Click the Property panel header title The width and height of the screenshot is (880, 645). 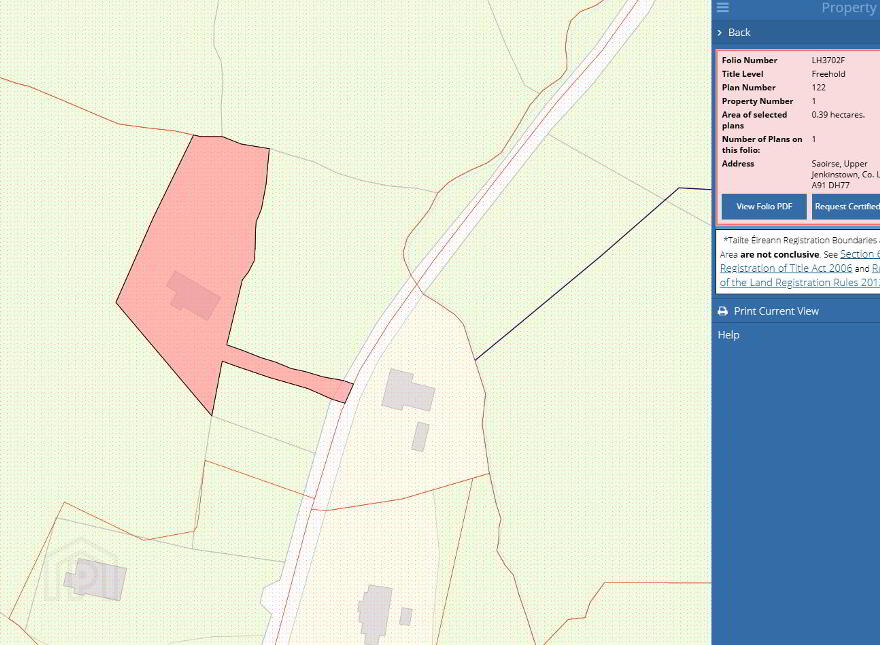click(850, 8)
